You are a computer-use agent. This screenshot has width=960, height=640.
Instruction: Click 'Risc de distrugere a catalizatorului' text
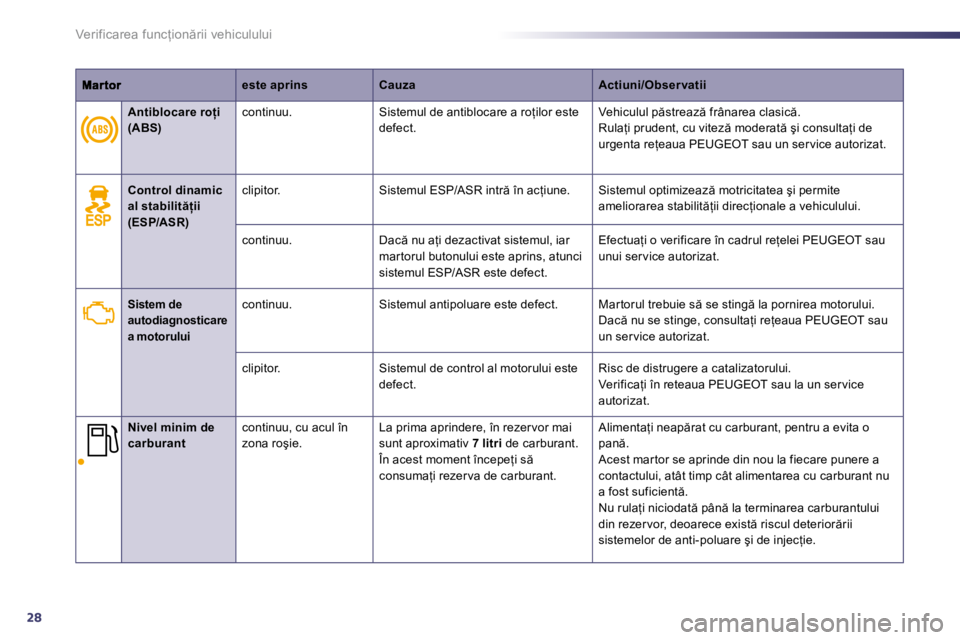[694, 368]
